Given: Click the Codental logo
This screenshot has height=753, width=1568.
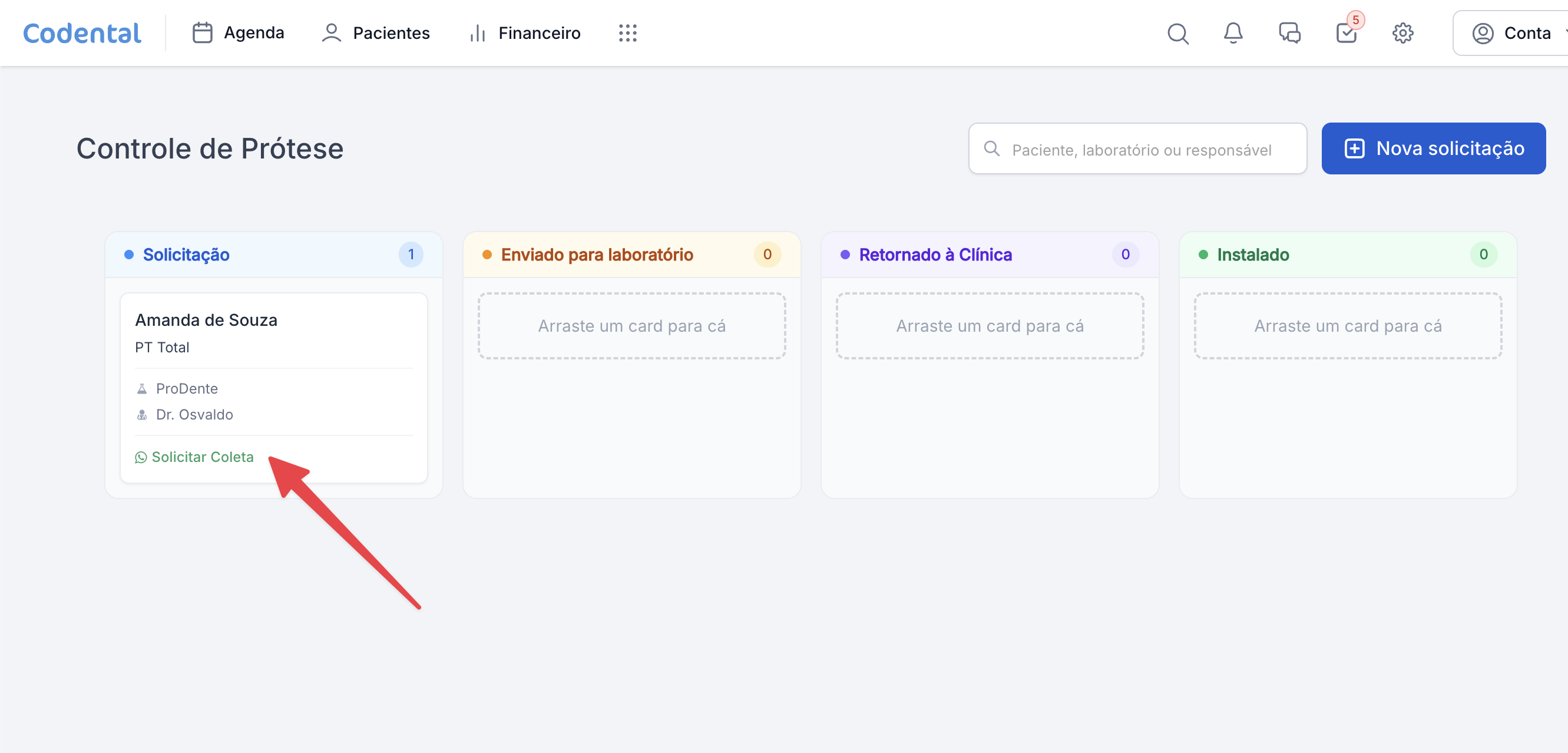Looking at the screenshot, I should point(82,33).
